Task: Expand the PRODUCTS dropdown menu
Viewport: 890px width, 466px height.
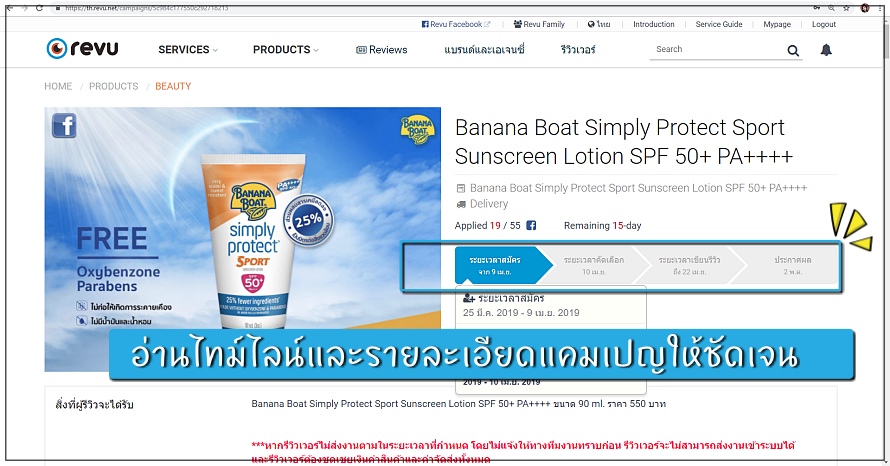Action: pos(286,50)
